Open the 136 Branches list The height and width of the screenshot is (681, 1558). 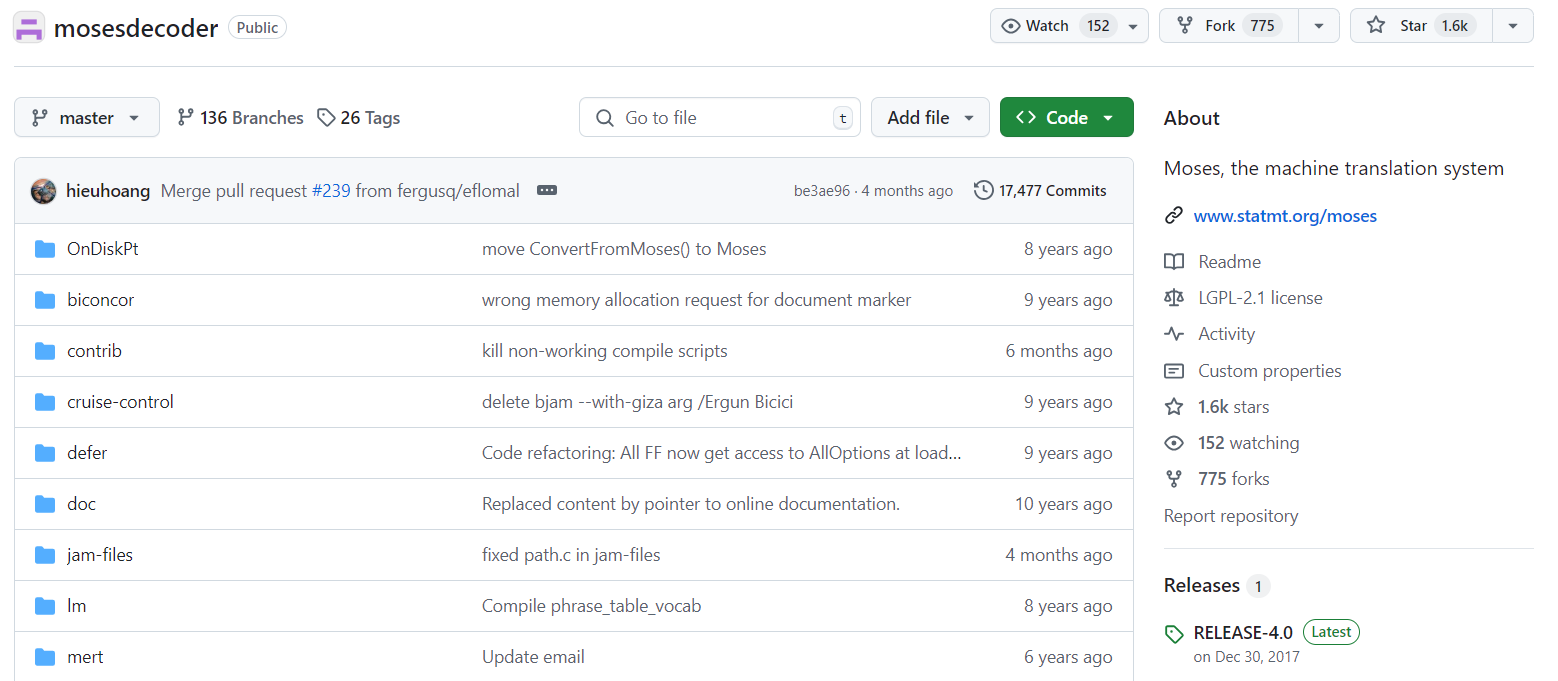click(240, 118)
